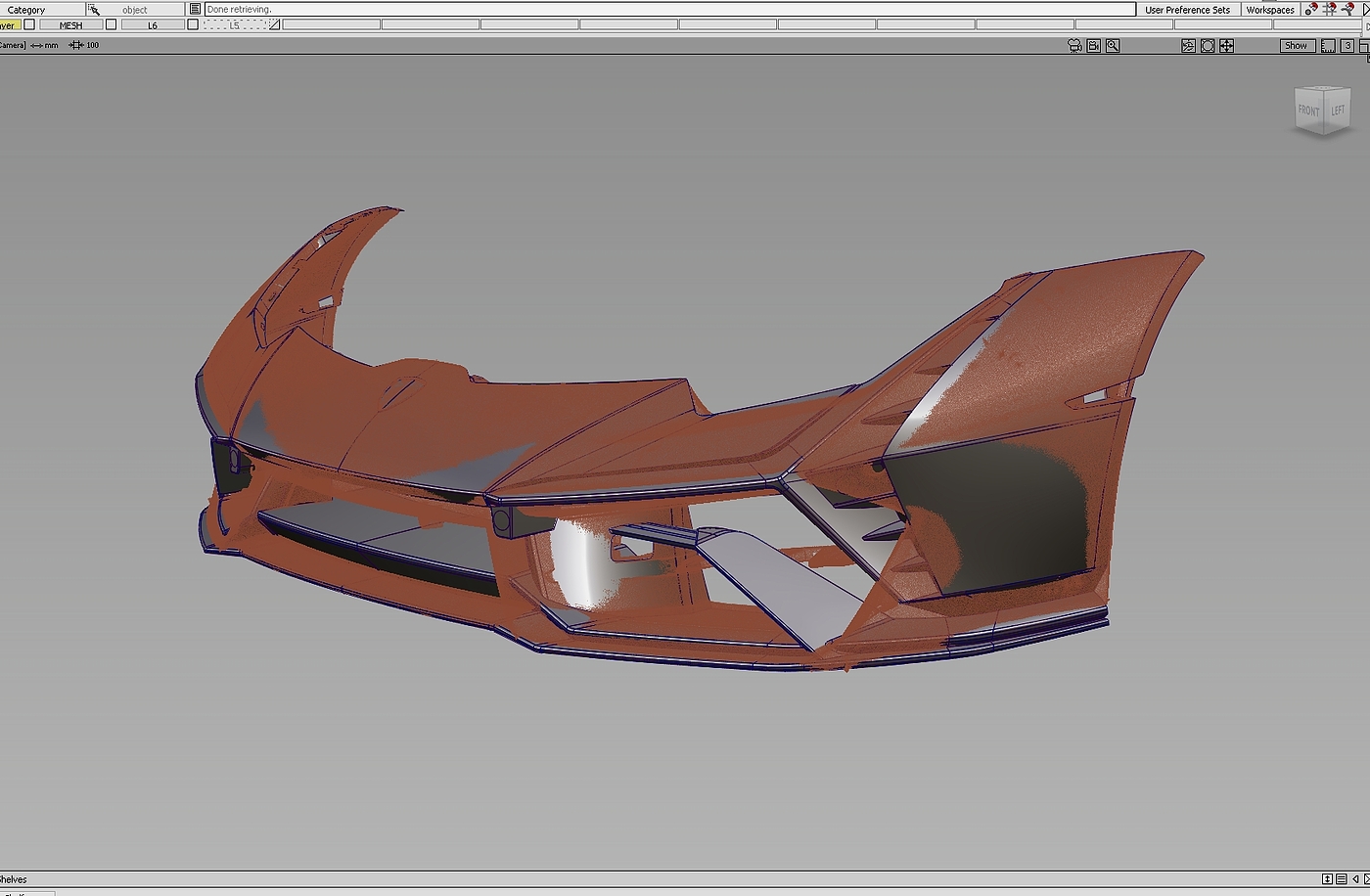
Task: Click the camera icon in viewport bar
Action: pyautogui.click(x=1075, y=46)
